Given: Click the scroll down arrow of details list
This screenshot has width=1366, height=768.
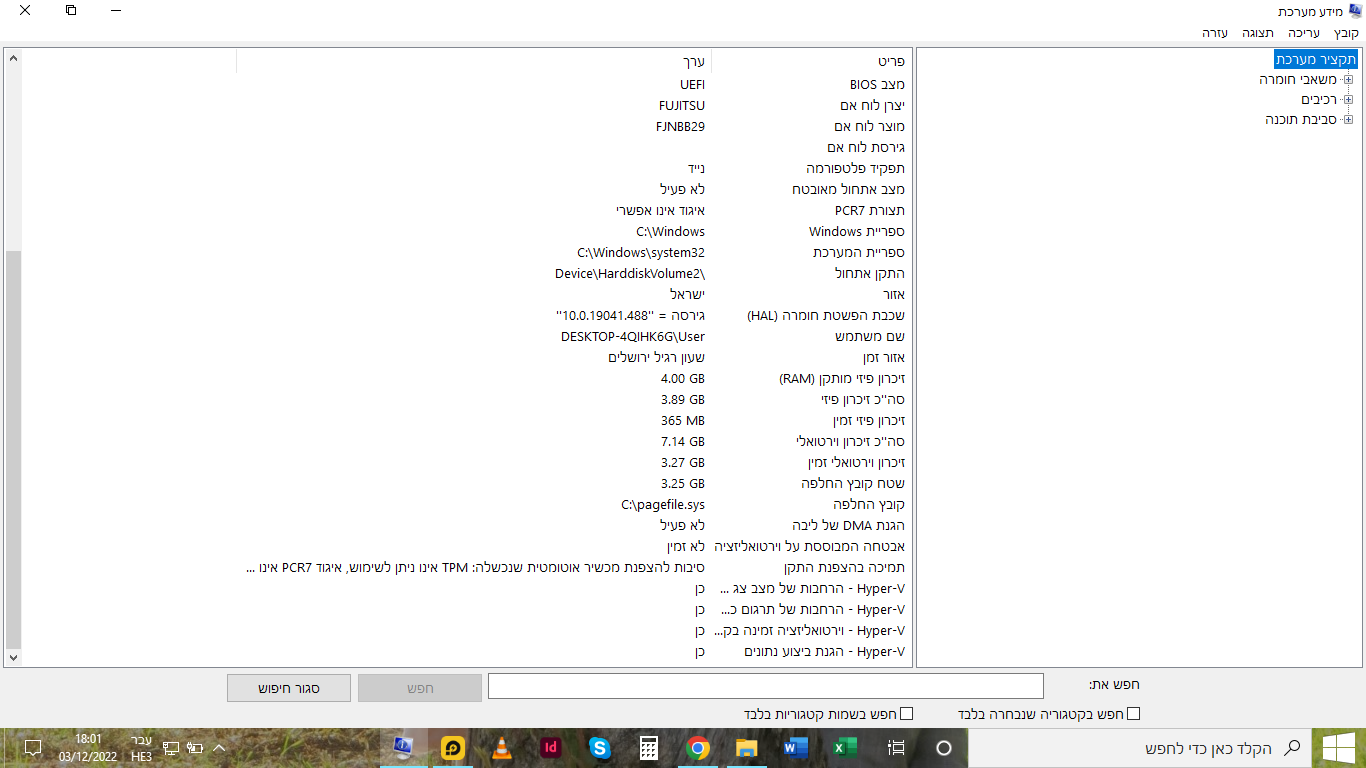Looking at the screenshot, I should click(13, 657).
